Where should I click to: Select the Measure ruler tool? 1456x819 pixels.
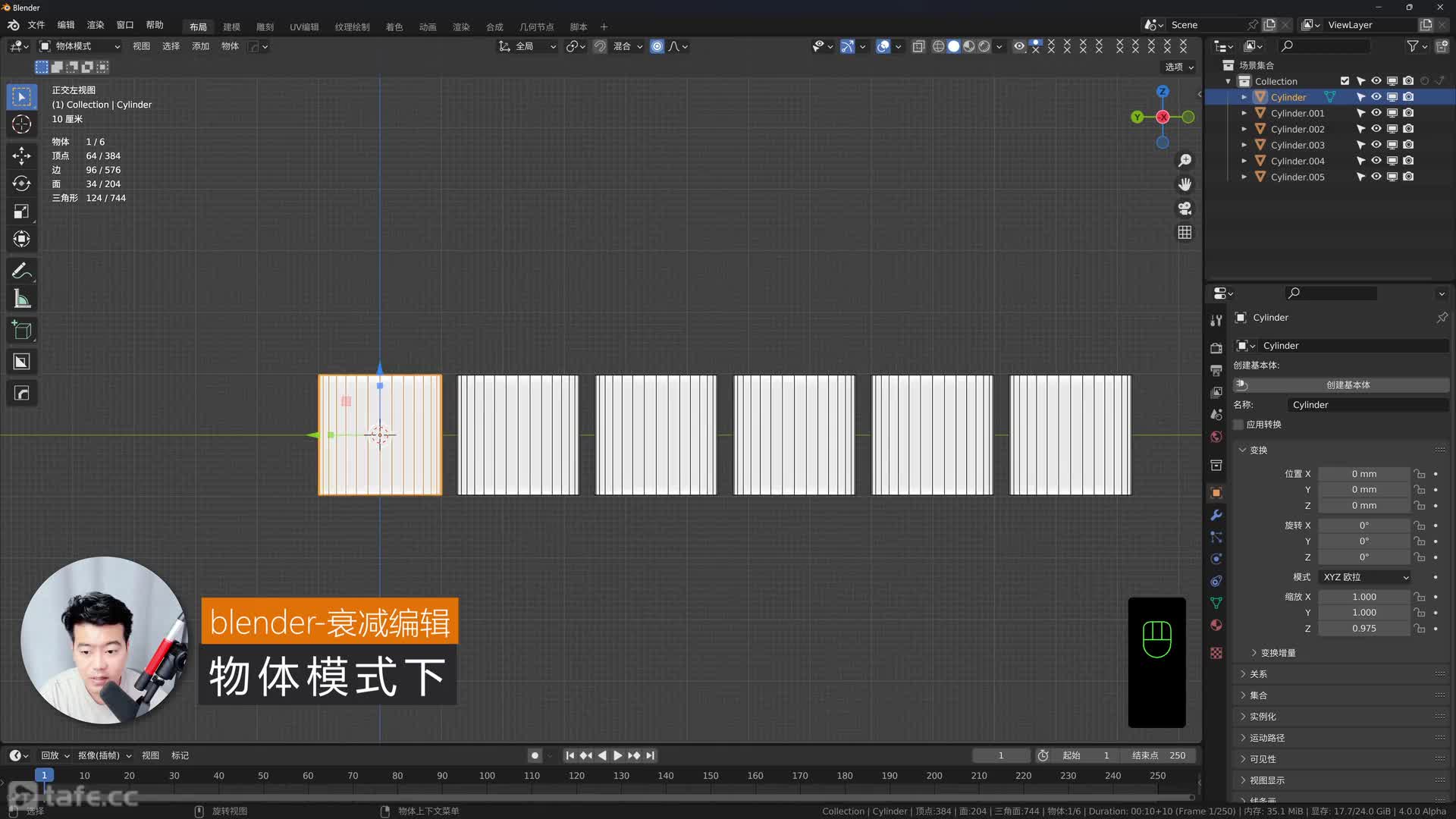pyautogui.click(x=21, y=299)
